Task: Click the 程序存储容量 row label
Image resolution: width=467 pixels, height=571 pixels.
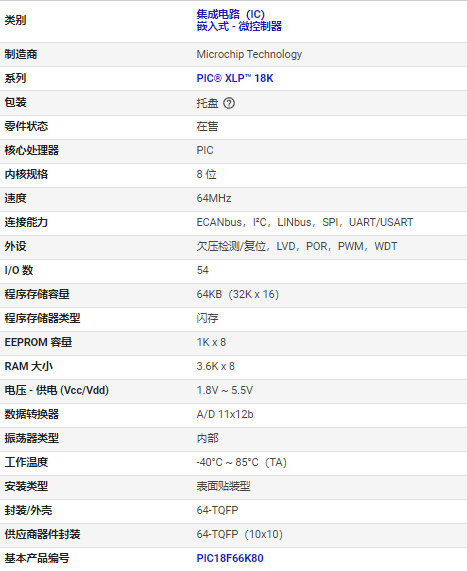Action: 37,294
